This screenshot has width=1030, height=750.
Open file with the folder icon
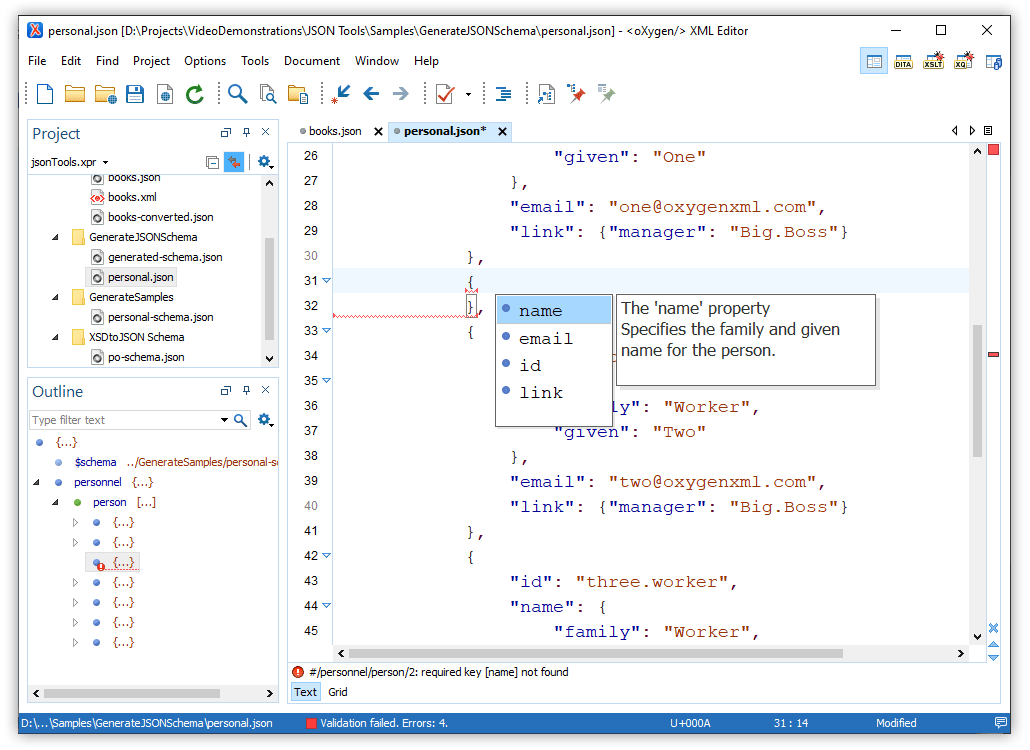click(x=75, y=94)
